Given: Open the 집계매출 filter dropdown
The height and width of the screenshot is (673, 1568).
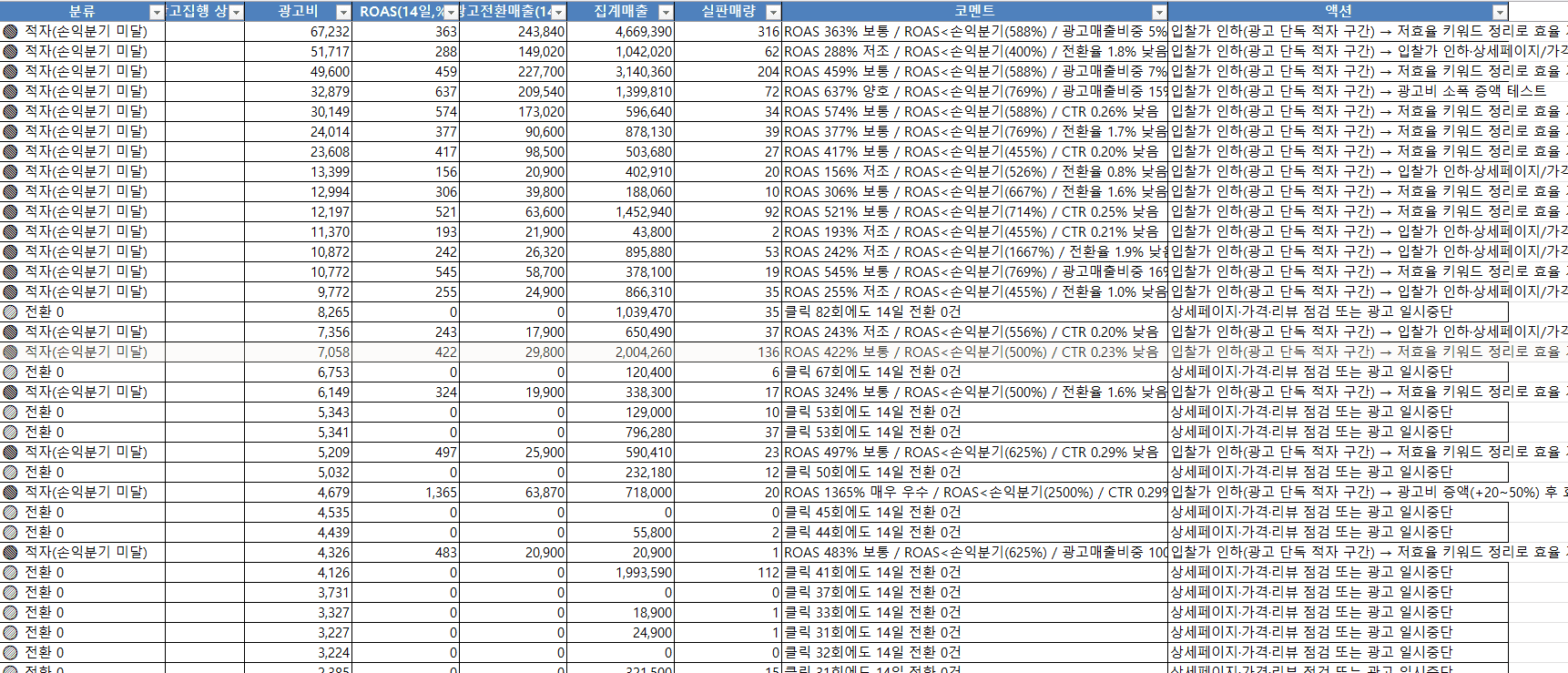Looking at the screenshot, I should point(666,12).
